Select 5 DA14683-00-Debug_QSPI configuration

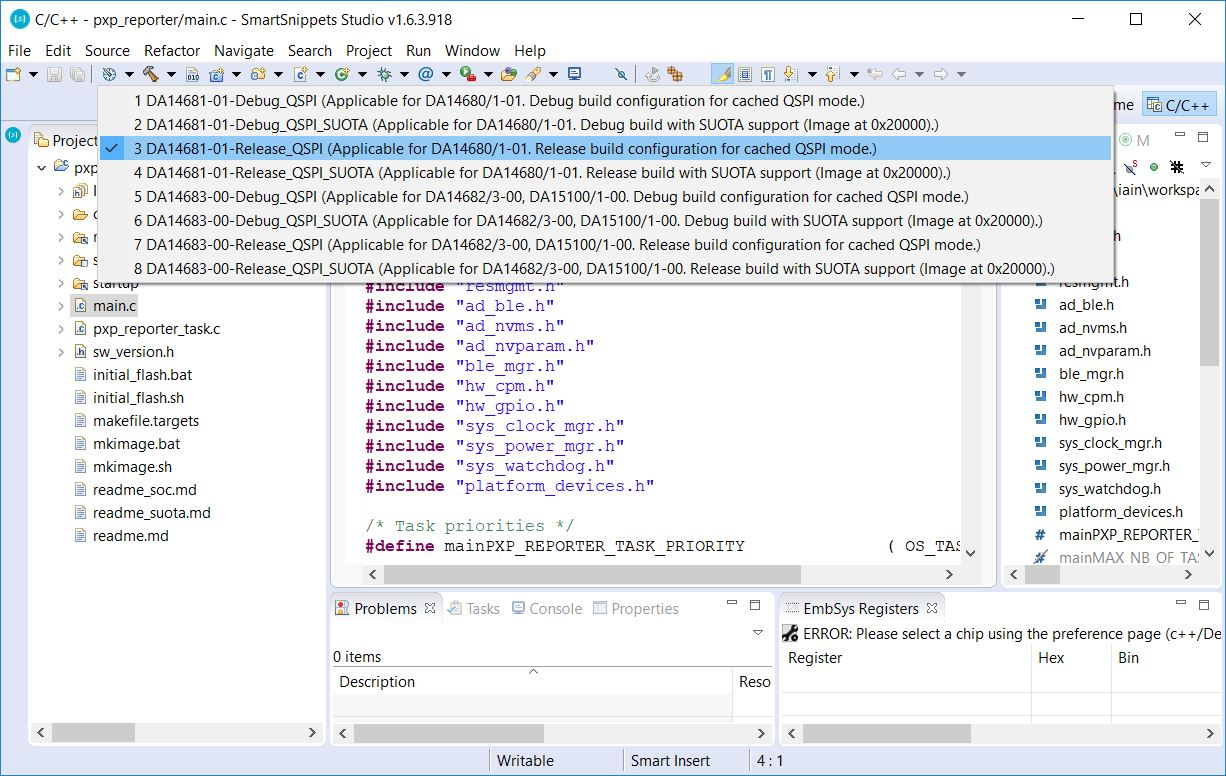point(606,197)
